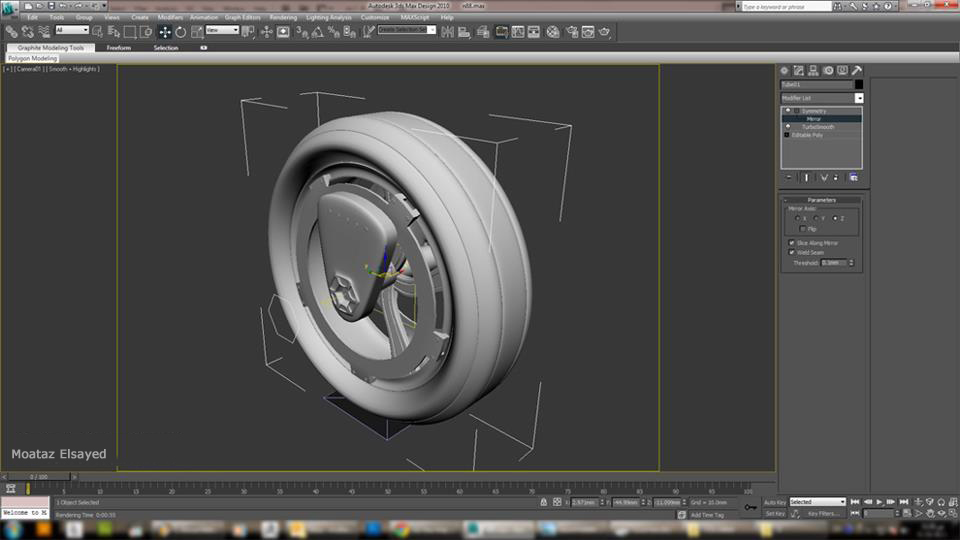Screen dimensions: 960x540
Task: Select Z mirror axis radio button
Action: coord(835,219)
